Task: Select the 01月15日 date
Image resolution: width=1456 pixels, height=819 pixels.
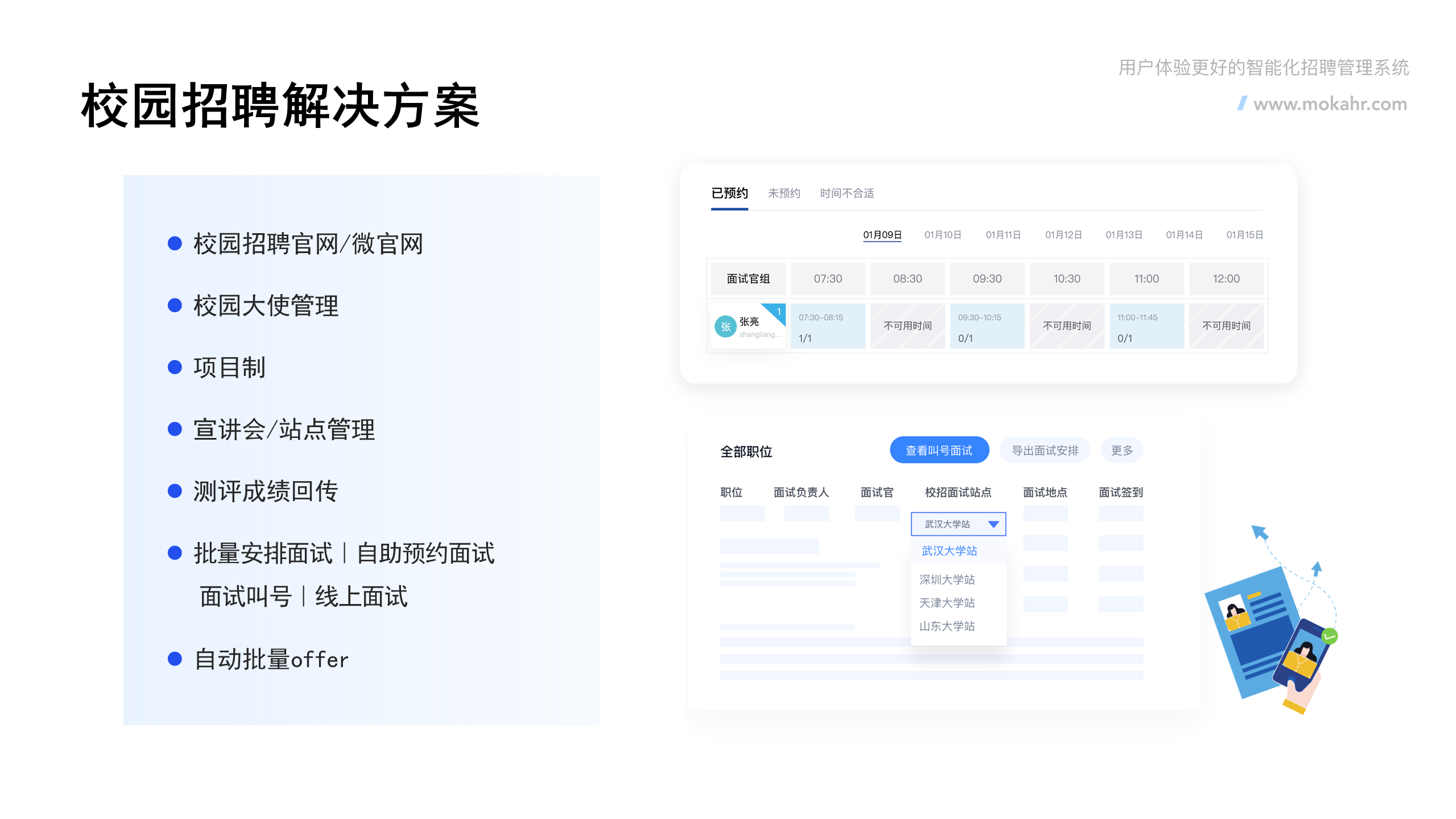Action: pos(1244,235)
